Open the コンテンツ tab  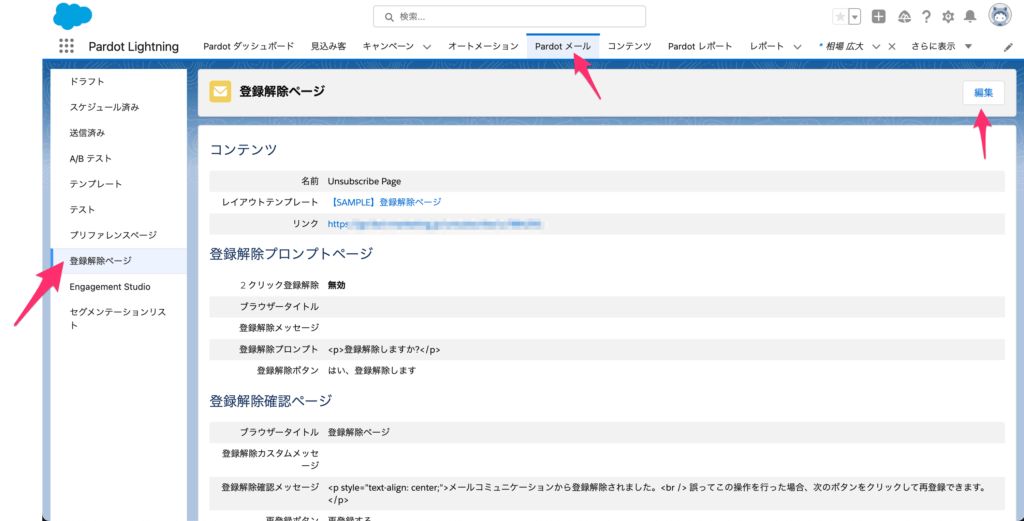(x=630, y=46)
